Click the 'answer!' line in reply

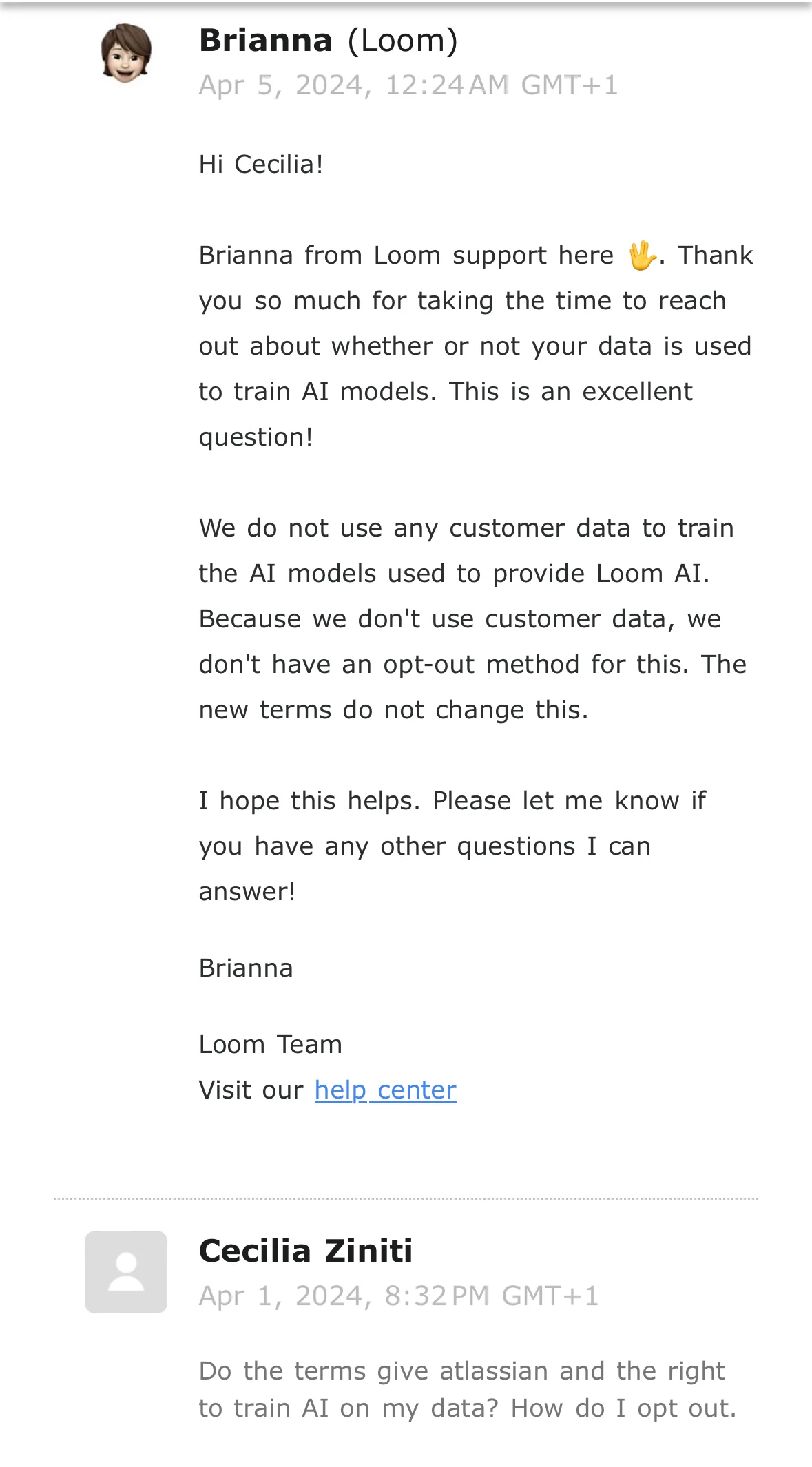point(247,891)
